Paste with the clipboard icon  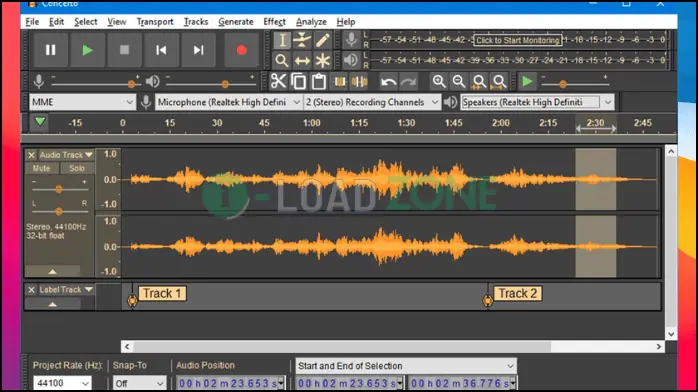click(x=319, y=81)
